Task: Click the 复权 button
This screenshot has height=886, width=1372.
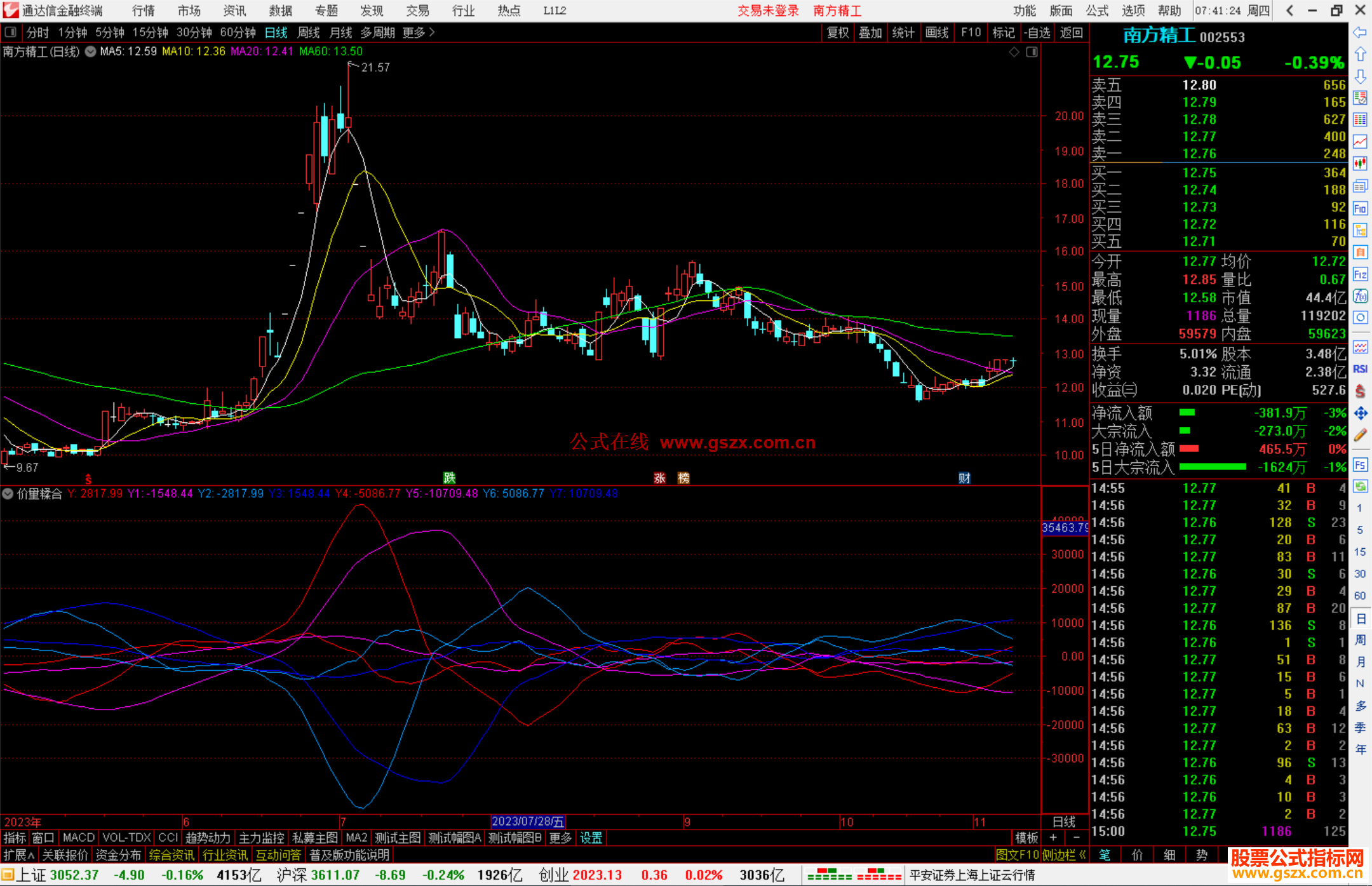Action: (838, 32)
